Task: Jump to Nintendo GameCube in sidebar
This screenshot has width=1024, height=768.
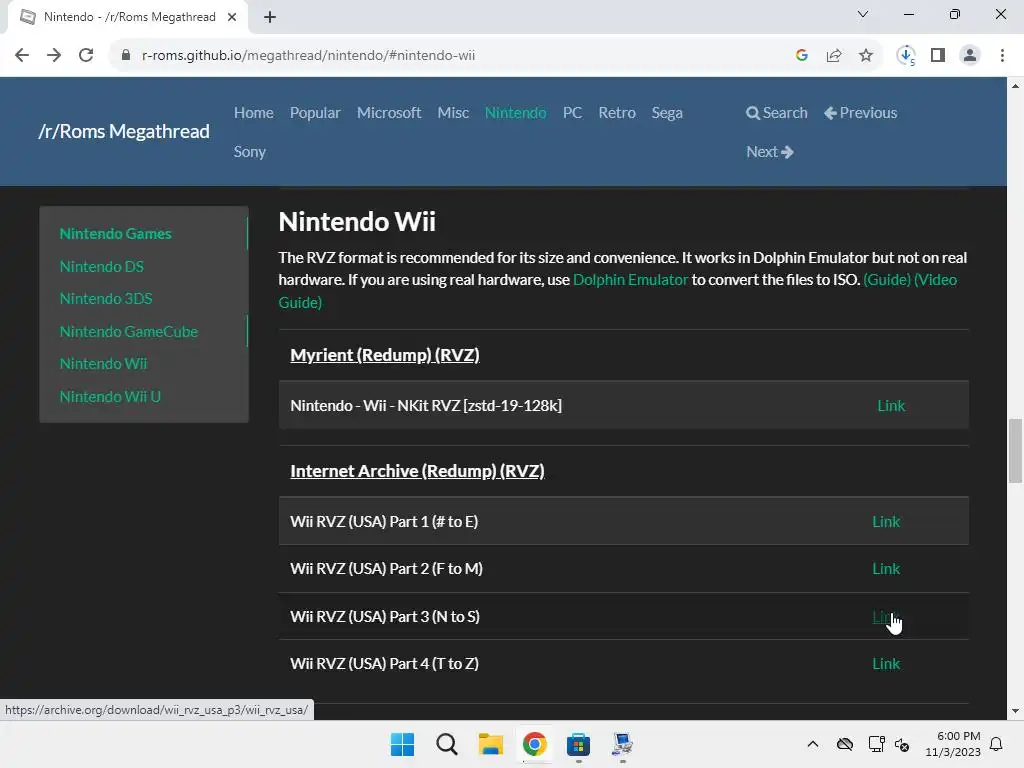Action: pos(129,331)
